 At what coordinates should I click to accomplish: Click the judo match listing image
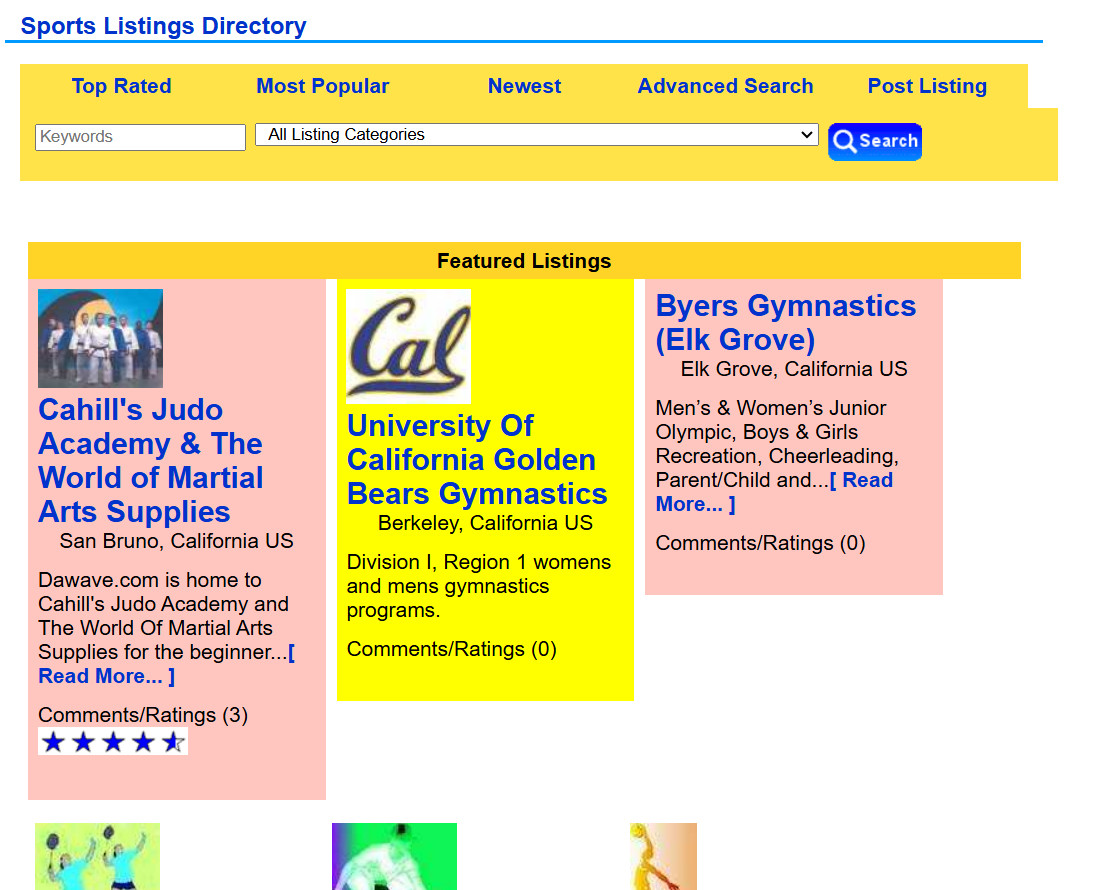(x=394, y=856)
